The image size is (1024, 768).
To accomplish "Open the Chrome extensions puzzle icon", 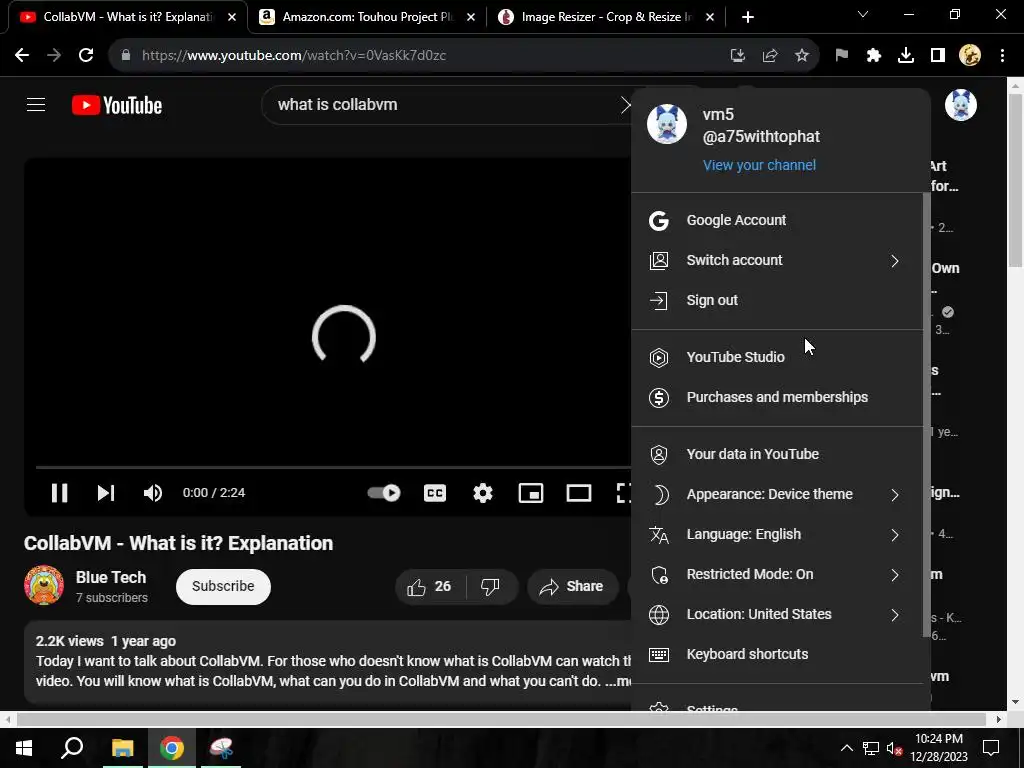I will point(874,55).
